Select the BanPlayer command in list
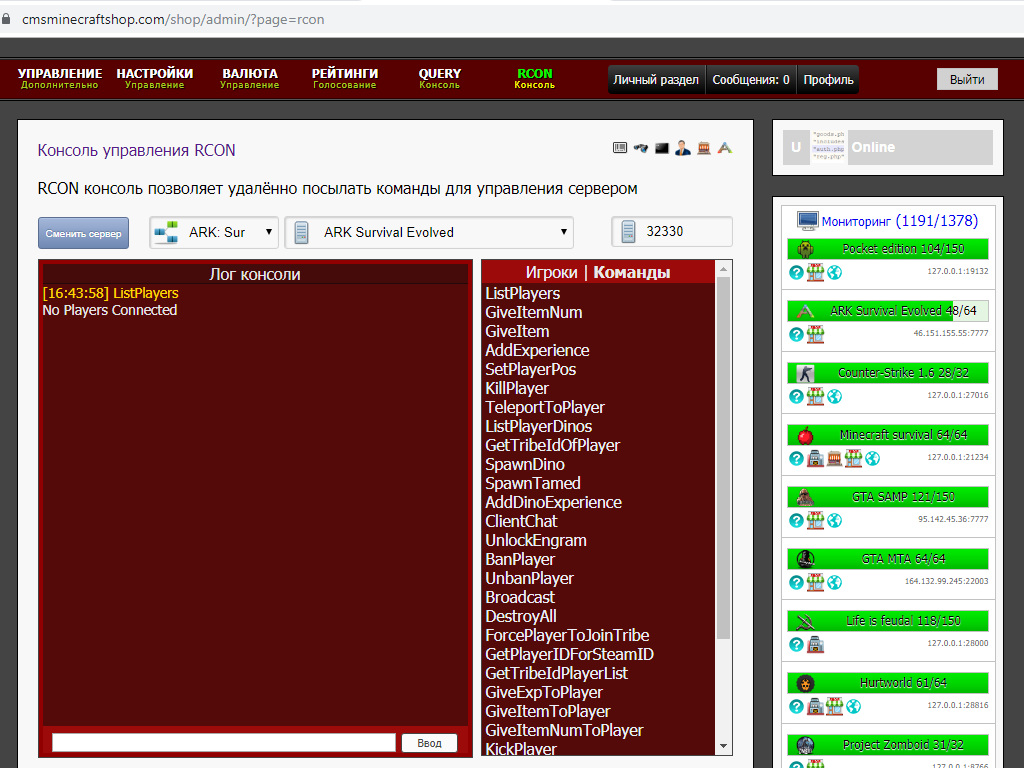Image resolution: width=1024 pixels, height=768 pixels. click(x=520, y=559)
